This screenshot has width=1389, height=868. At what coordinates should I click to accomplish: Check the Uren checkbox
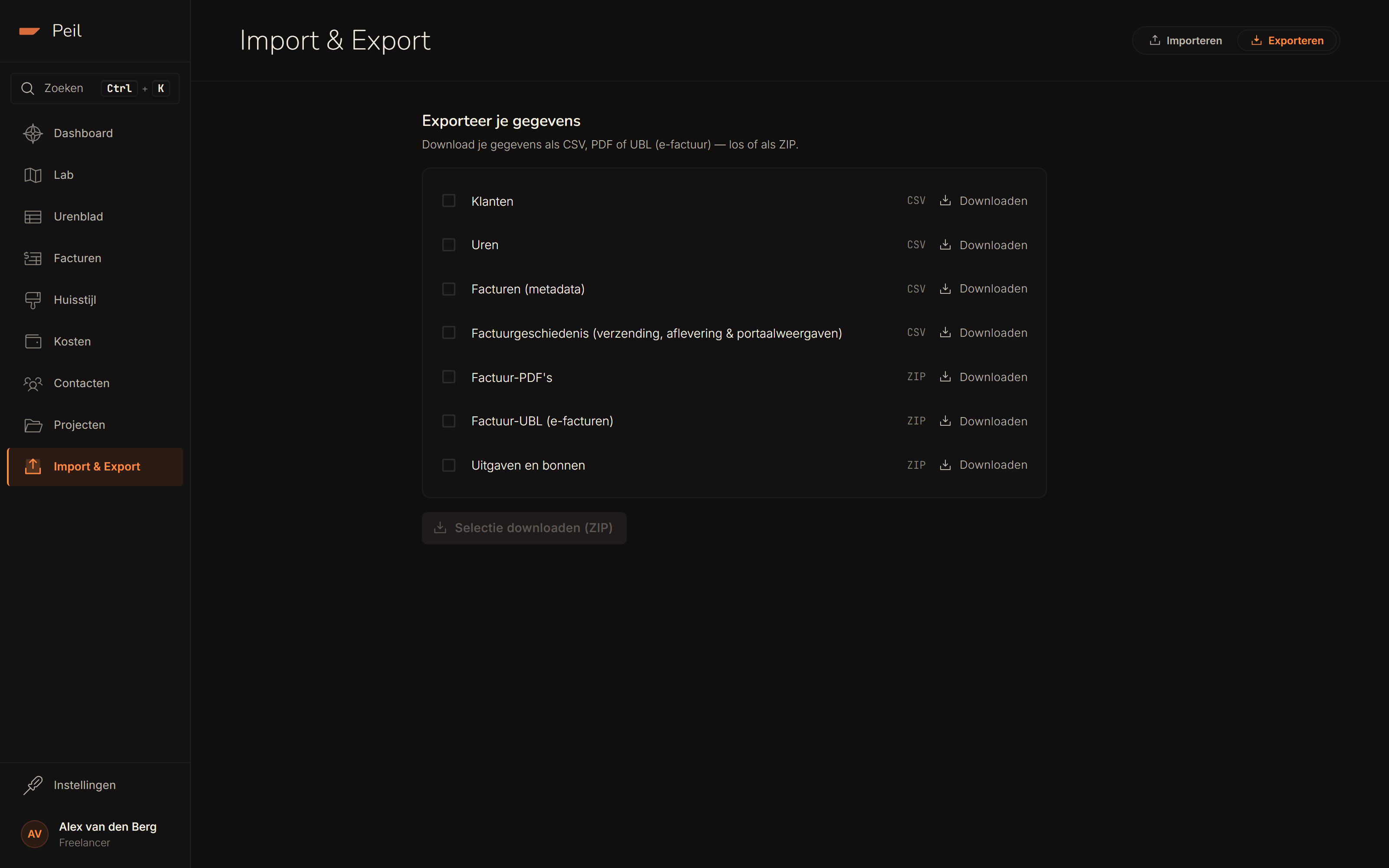click(449, 244)
